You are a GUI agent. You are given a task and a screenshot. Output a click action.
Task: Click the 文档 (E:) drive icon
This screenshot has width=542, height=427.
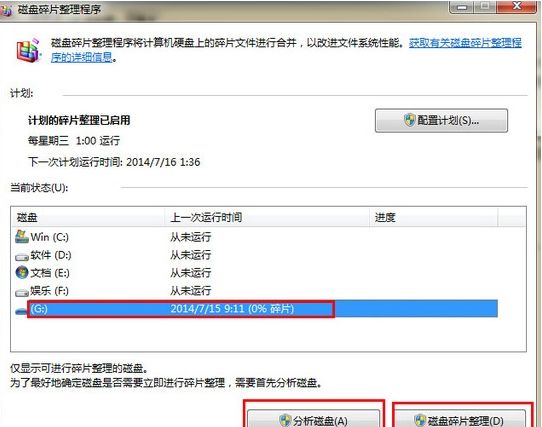pyautogui.click(x=22, y=272)
